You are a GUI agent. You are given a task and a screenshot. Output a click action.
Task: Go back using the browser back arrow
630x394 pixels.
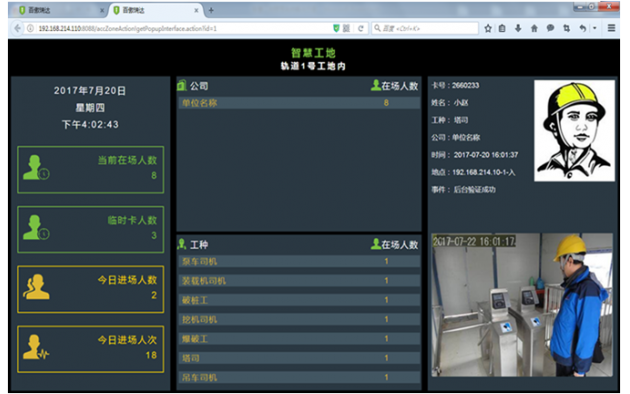pos(17,29)
